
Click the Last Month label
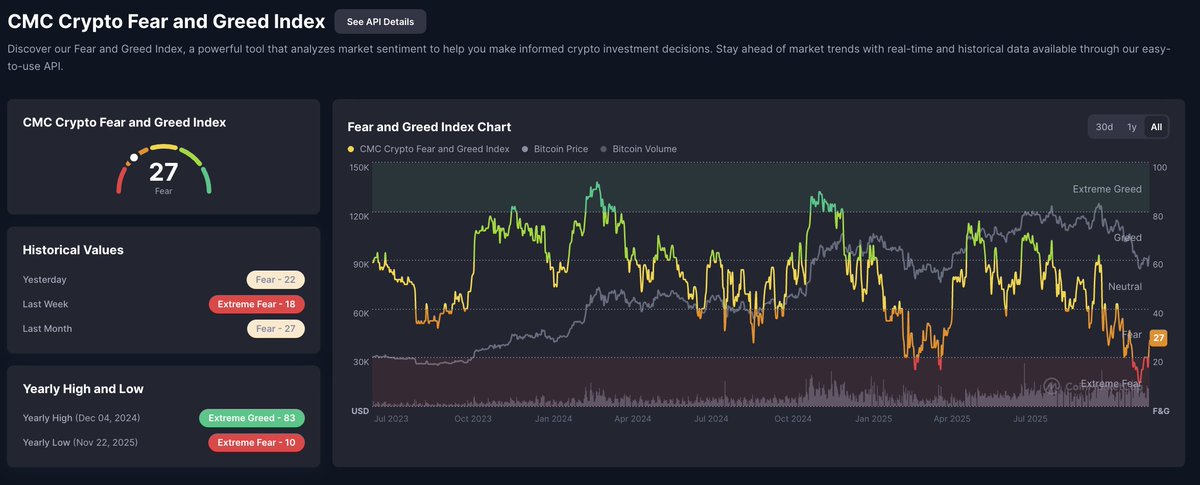coord(48,328)
